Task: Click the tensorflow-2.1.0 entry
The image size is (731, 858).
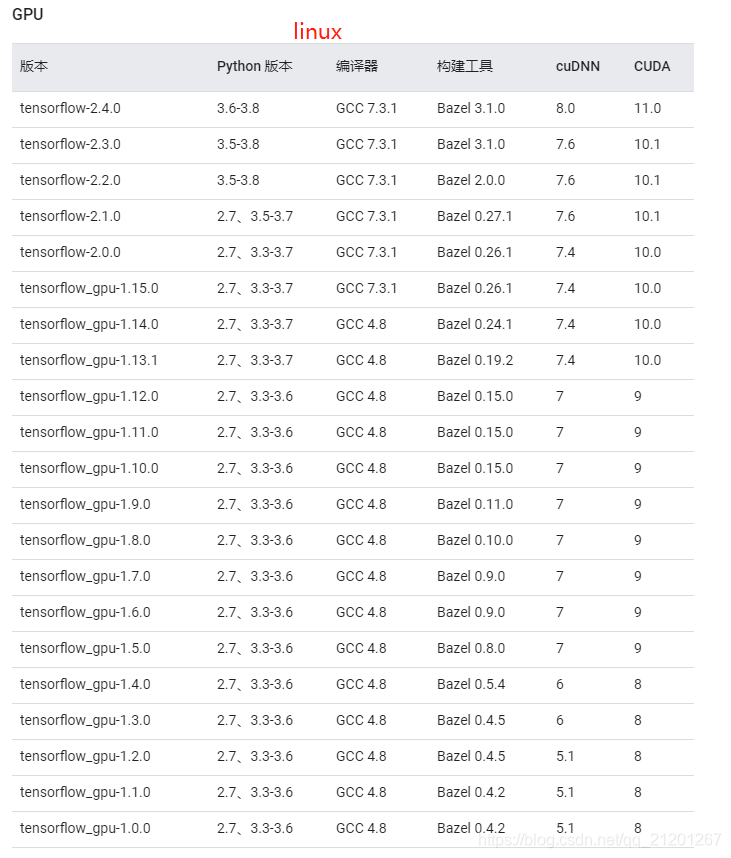Action: point(70,217)
